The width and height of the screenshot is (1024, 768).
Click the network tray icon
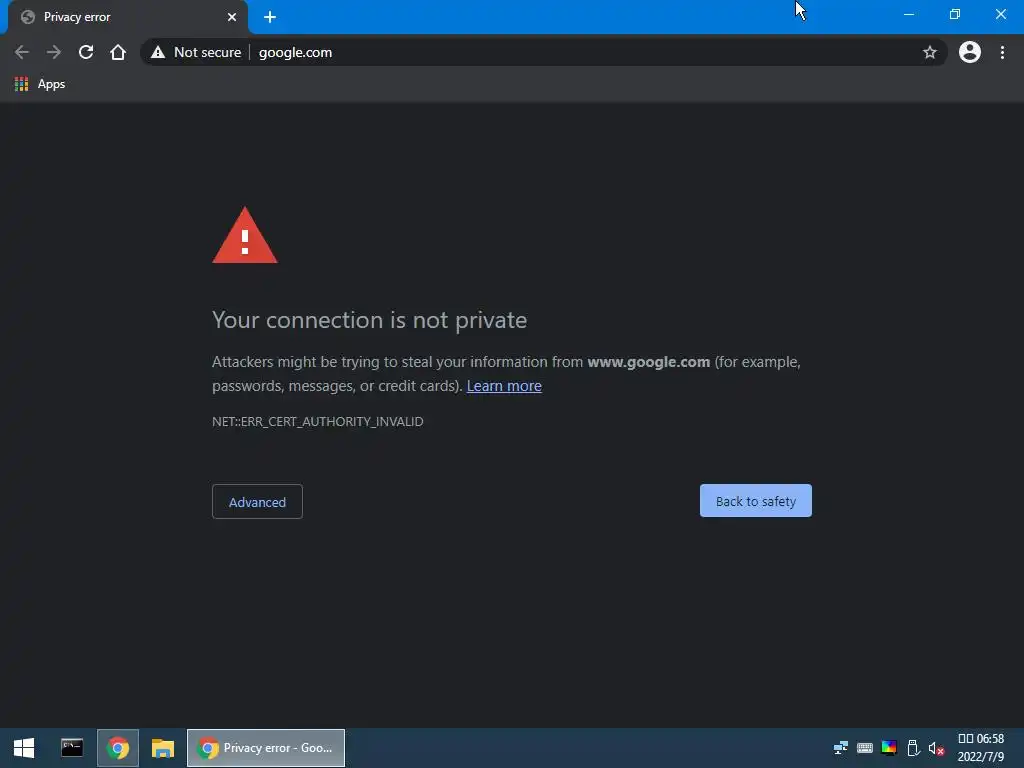click(x=840, y=748)
